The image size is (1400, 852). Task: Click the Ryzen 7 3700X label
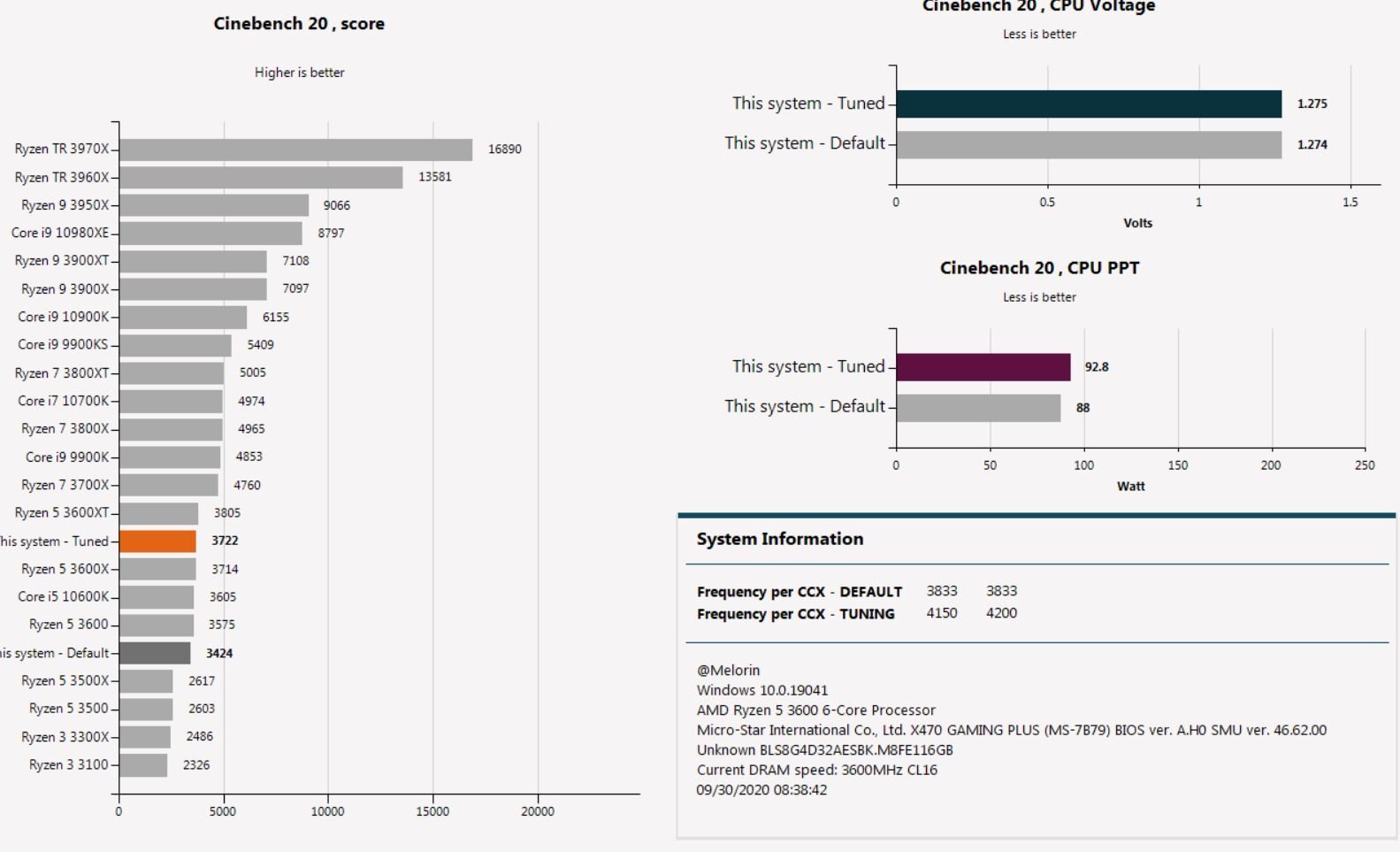tap(65, 485)
